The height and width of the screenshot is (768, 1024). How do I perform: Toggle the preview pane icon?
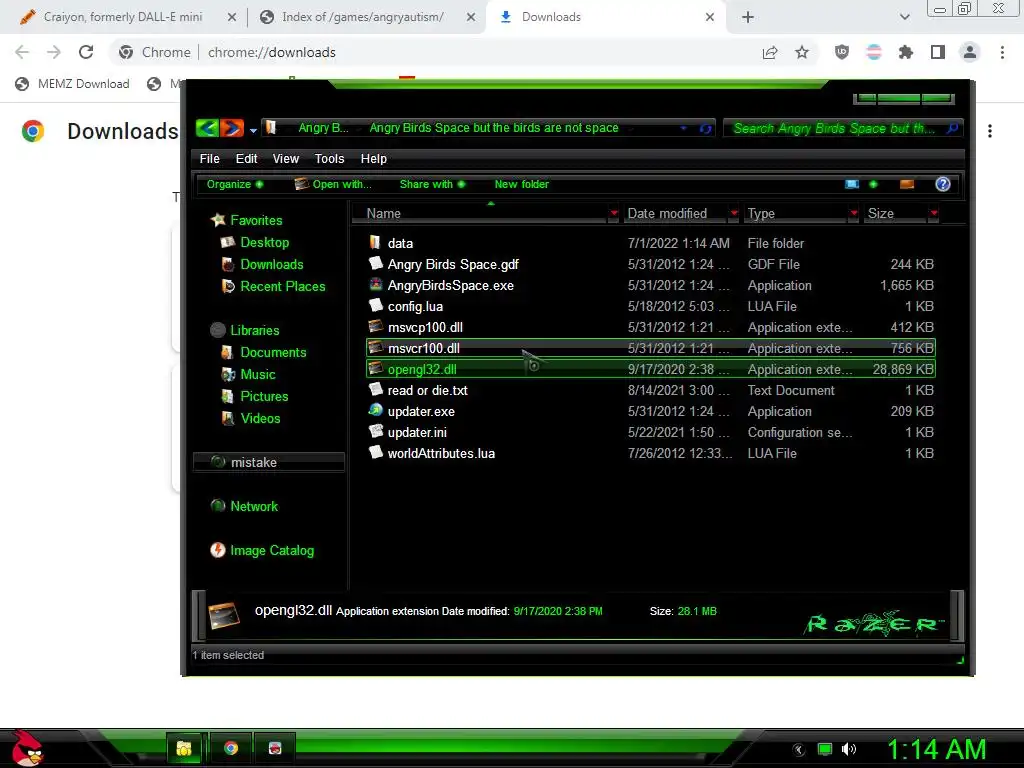[906, 184]
